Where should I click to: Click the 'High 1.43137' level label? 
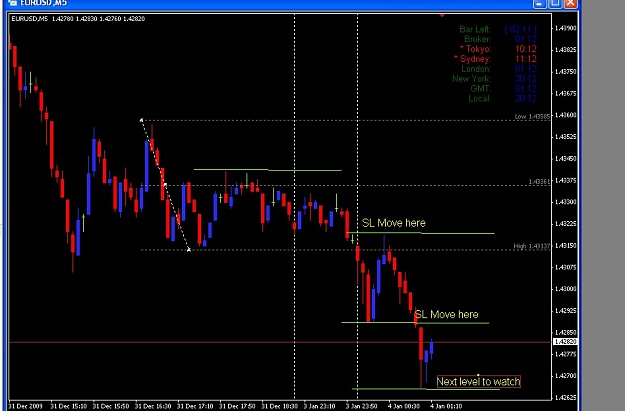point(531,246)
